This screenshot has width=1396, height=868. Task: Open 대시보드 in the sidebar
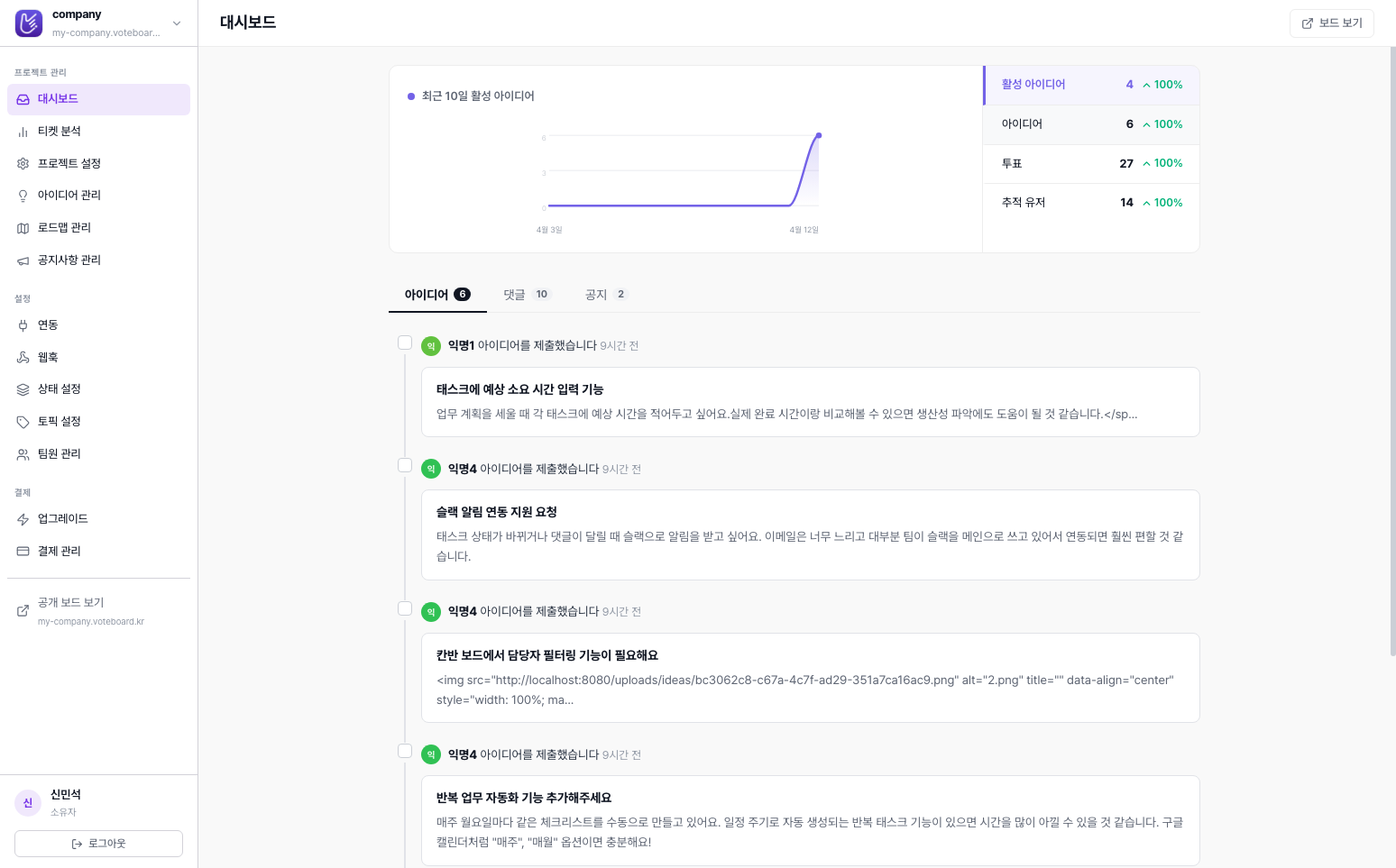pos(98,99)
